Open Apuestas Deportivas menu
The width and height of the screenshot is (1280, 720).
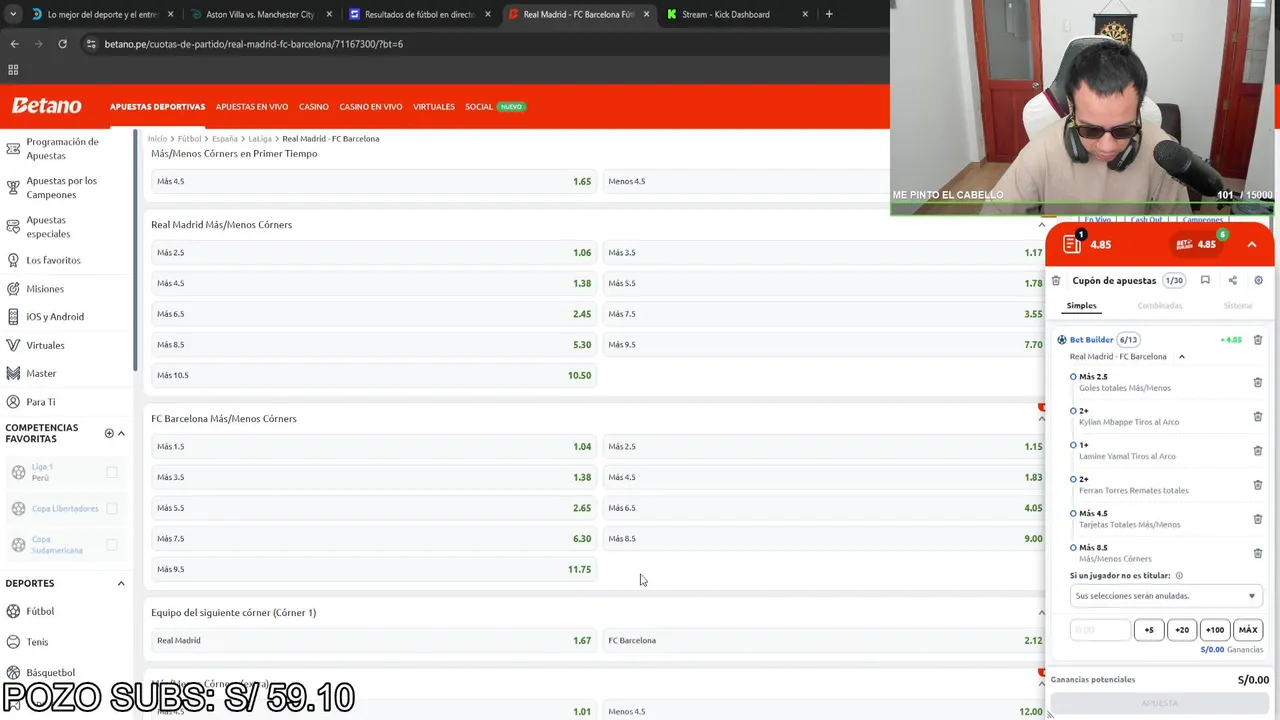click(x=157, y=107)
